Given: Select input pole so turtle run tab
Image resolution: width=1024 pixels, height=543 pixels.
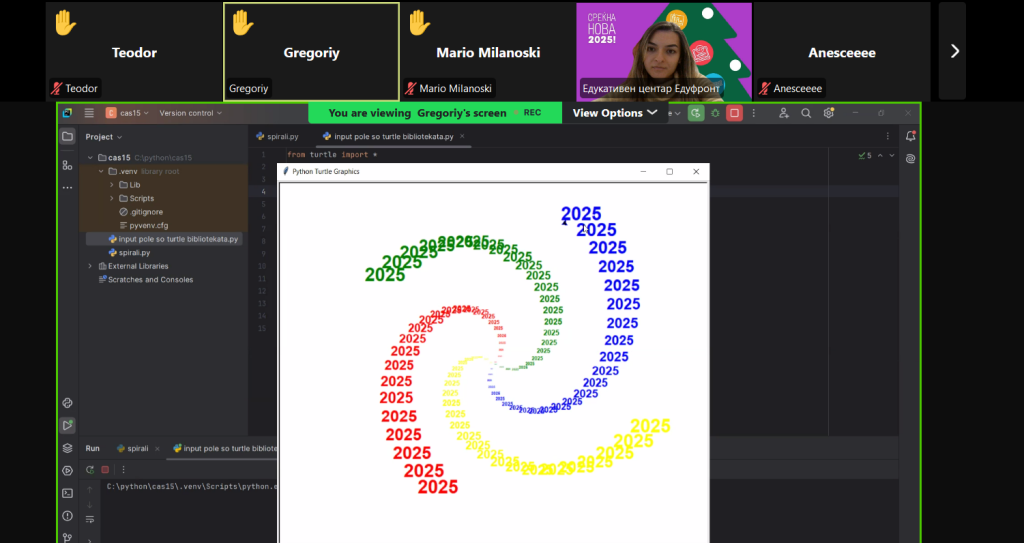Looking at the screenshot, I should (x=225, y=448).
